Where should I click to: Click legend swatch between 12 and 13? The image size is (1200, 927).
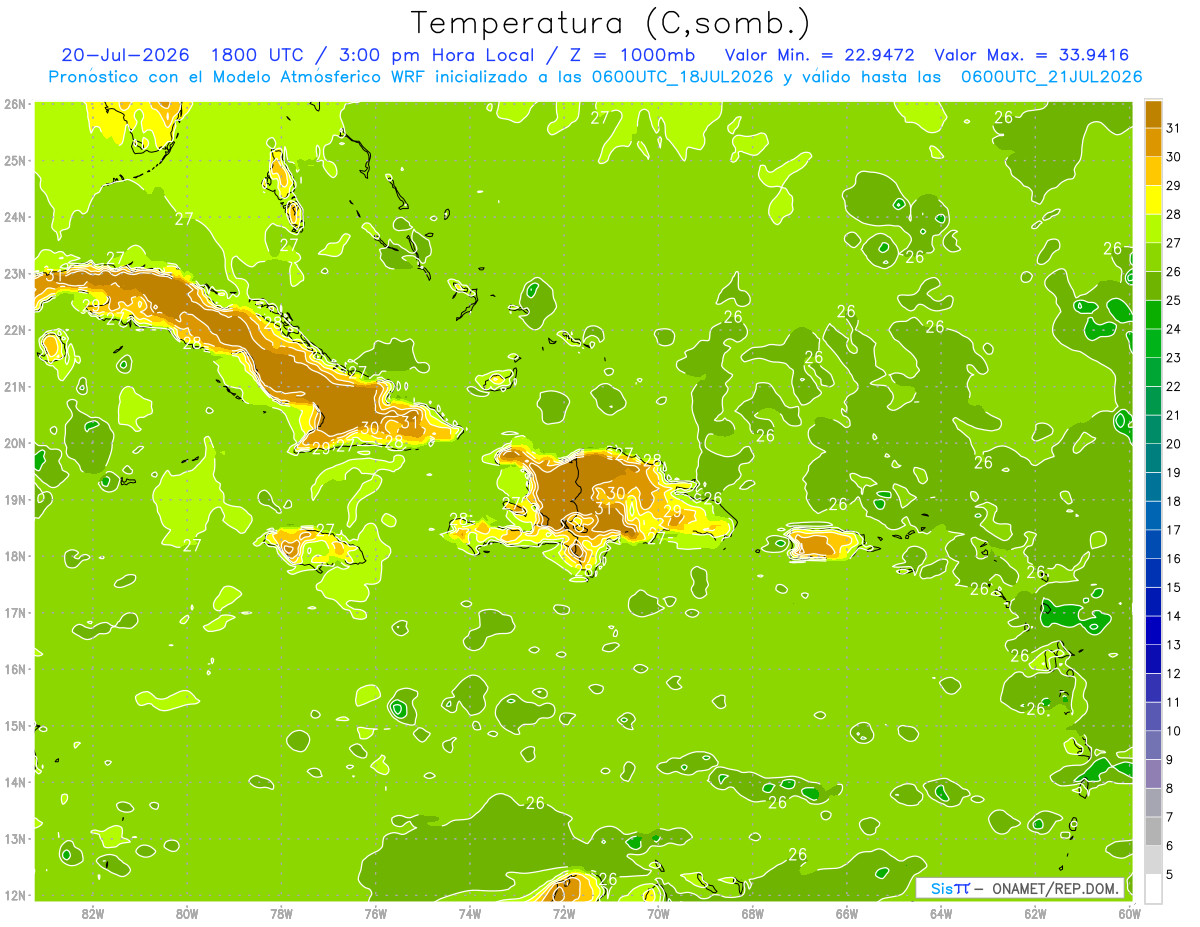pos(1153,659)
